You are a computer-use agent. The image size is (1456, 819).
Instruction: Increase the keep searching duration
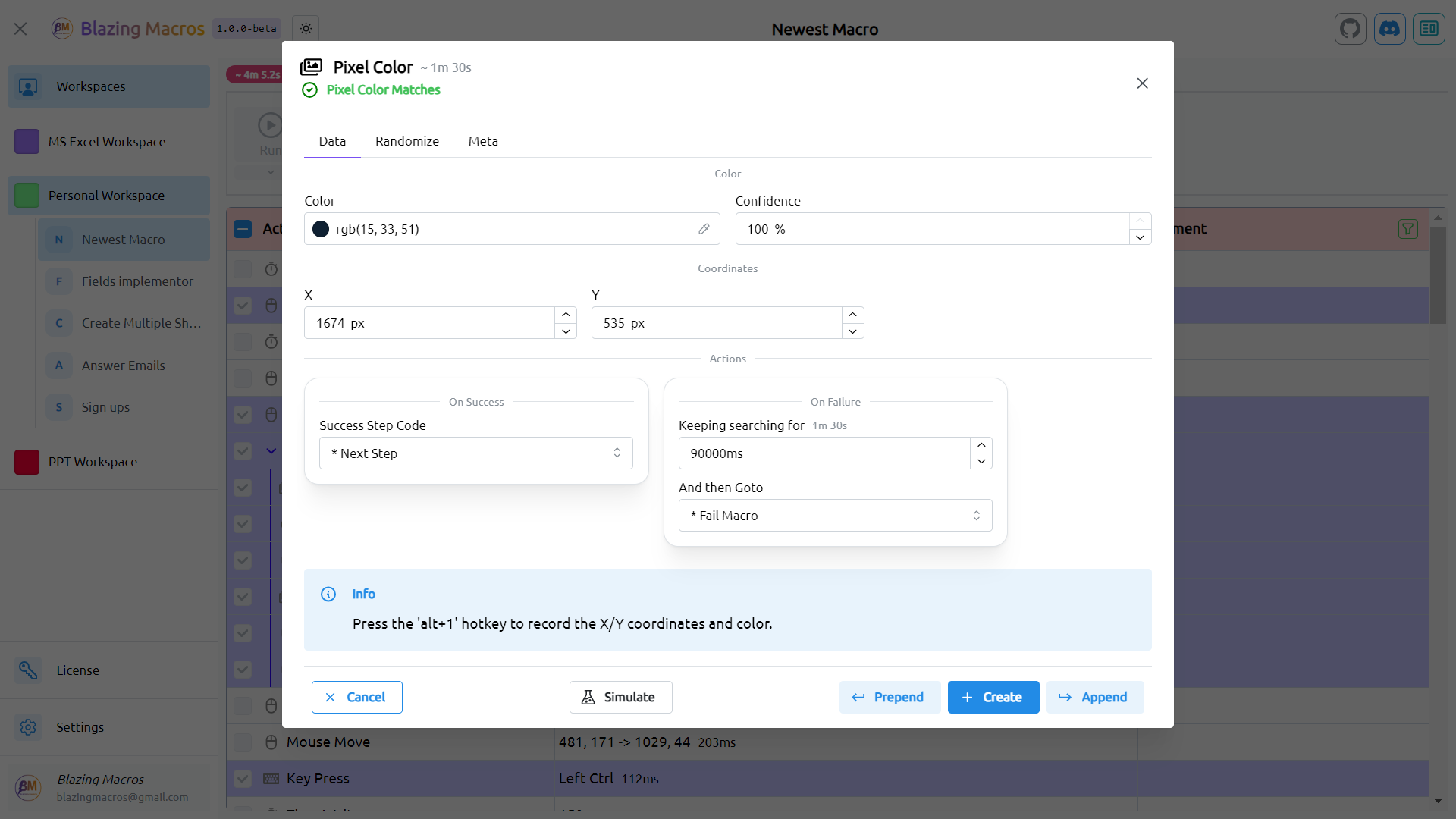pyautogui.click(x=981, y=445)
